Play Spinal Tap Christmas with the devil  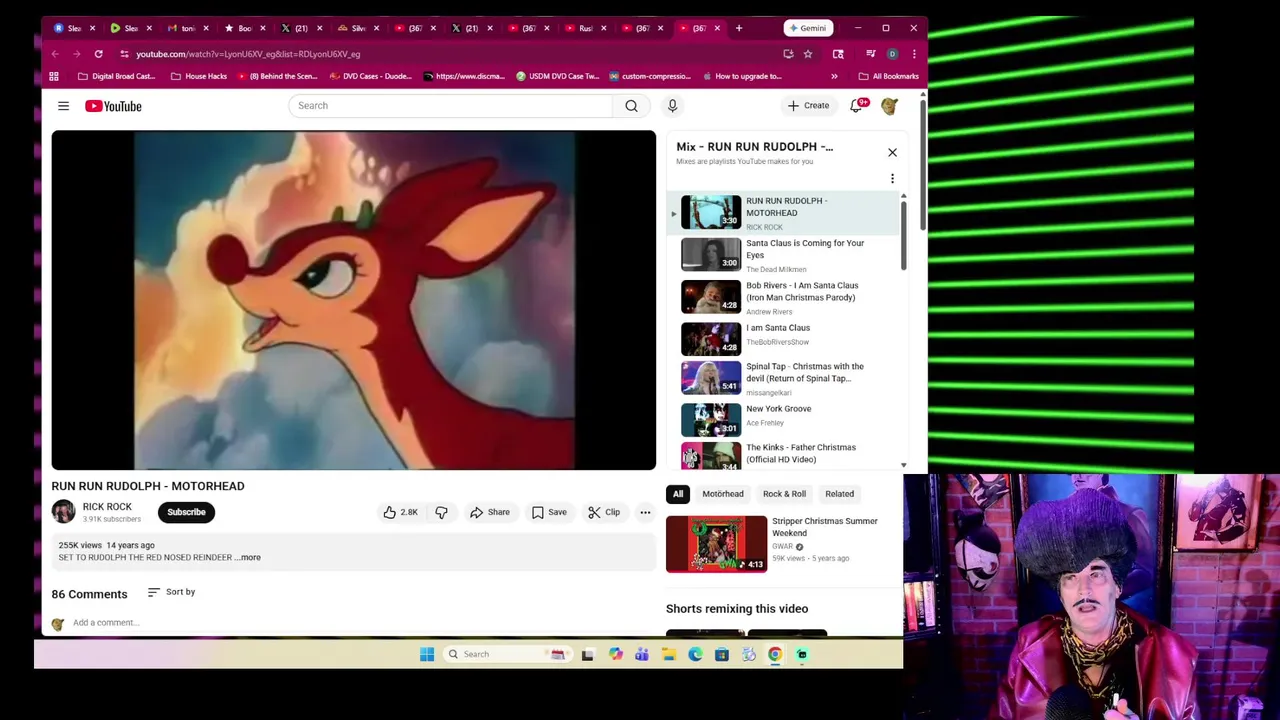point(785,379)
